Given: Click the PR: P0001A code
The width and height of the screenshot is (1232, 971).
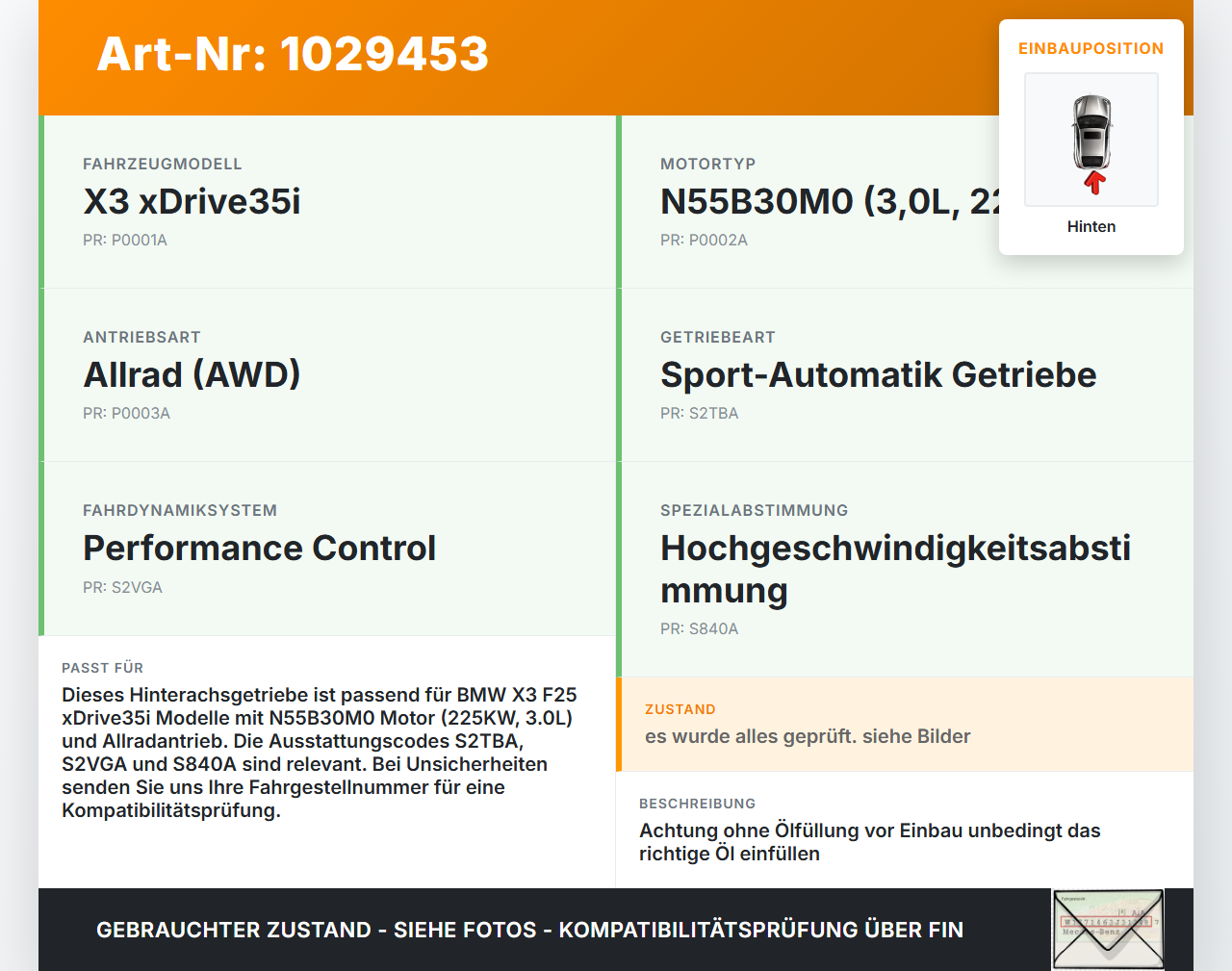Looking at the screenshot, I should tap(125, 241).
